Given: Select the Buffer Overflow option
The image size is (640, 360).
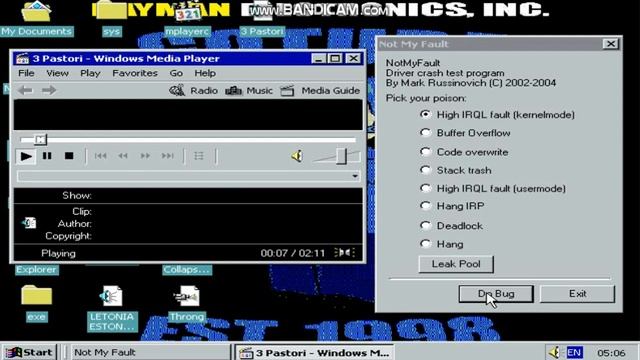Looking at the screenshot, I should tap(465, 133).
